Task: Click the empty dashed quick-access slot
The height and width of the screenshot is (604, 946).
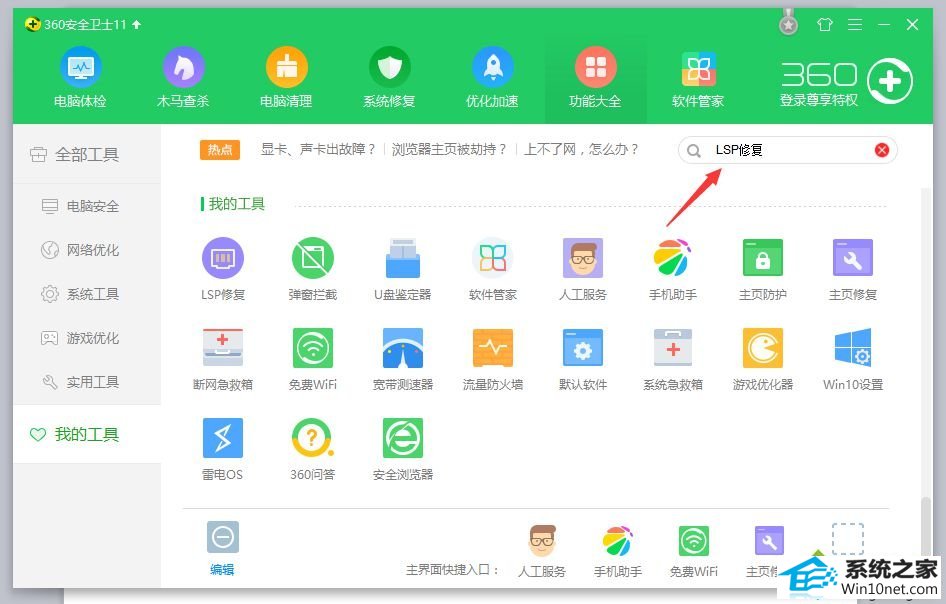Action: pos(848,538)
